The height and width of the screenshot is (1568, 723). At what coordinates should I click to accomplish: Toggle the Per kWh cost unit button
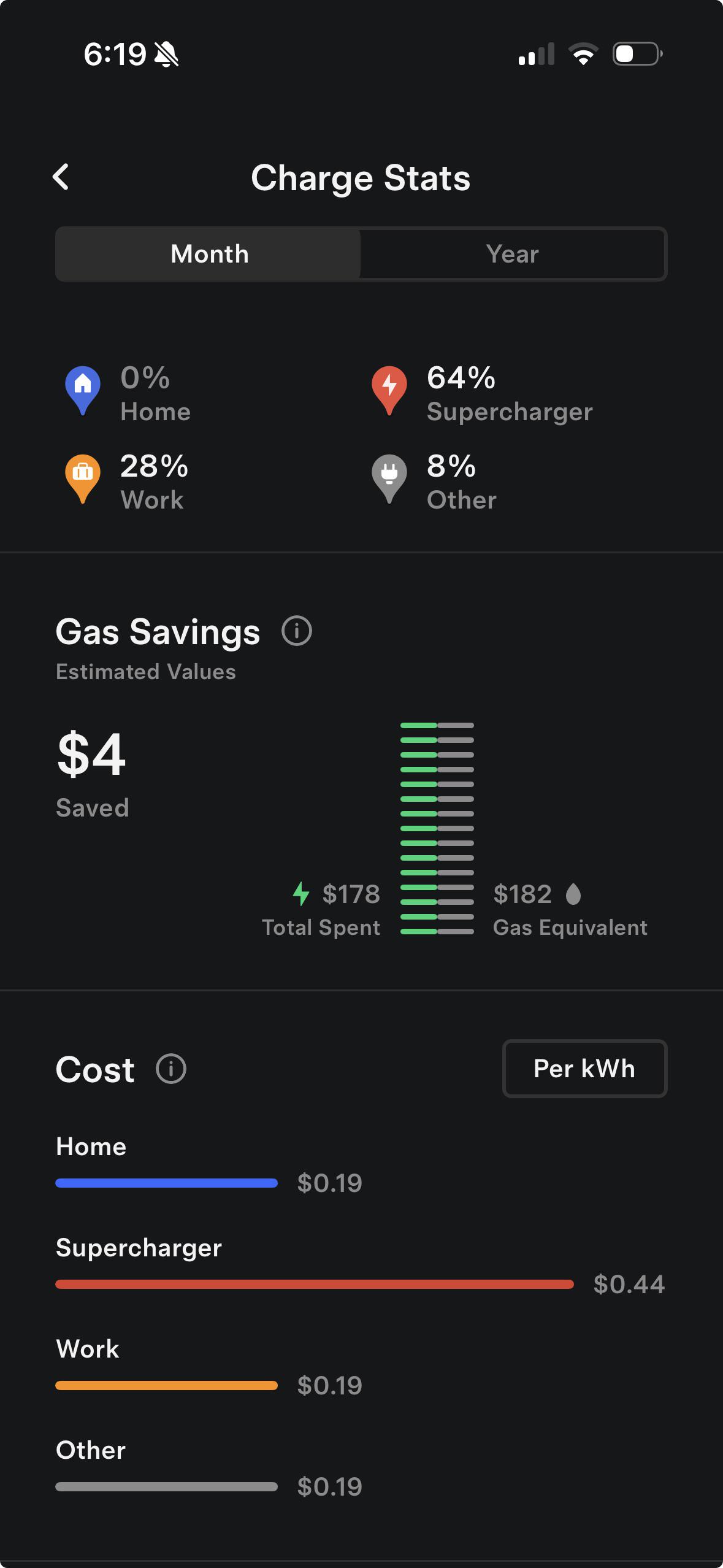pyautogui.click(x=584, y=1069)
